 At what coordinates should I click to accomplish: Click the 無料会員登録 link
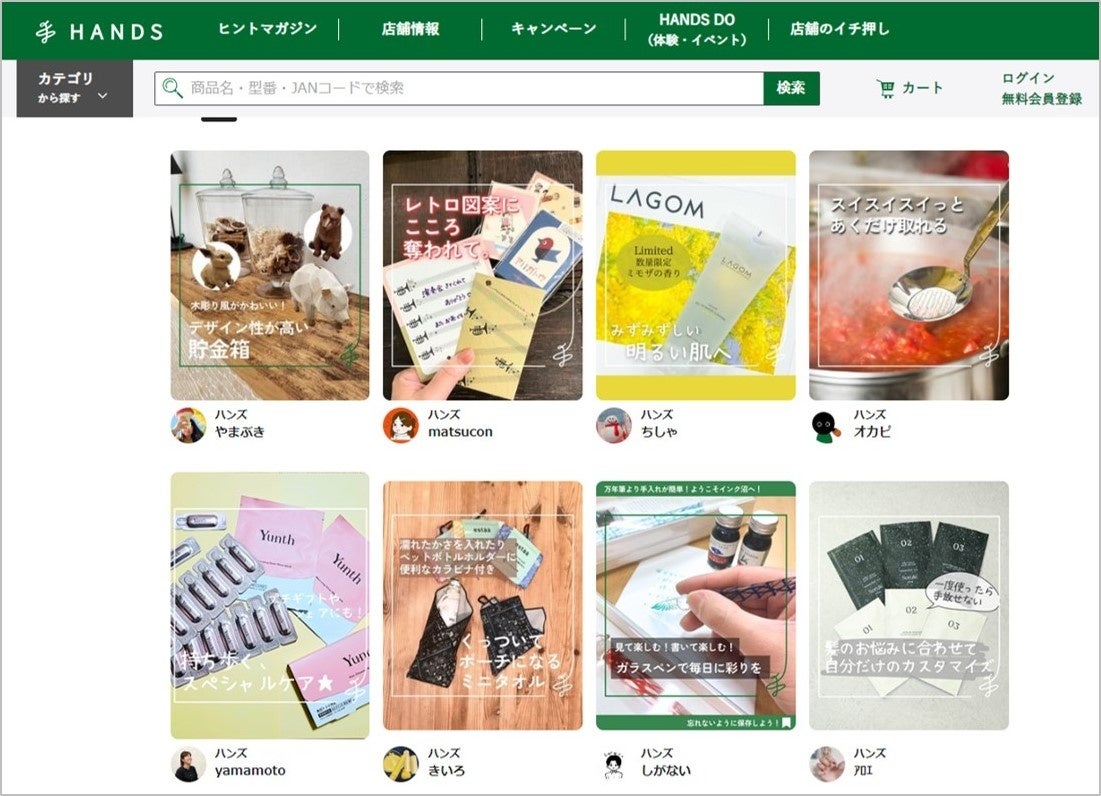pyautogui.click(x=1041, y=99)
